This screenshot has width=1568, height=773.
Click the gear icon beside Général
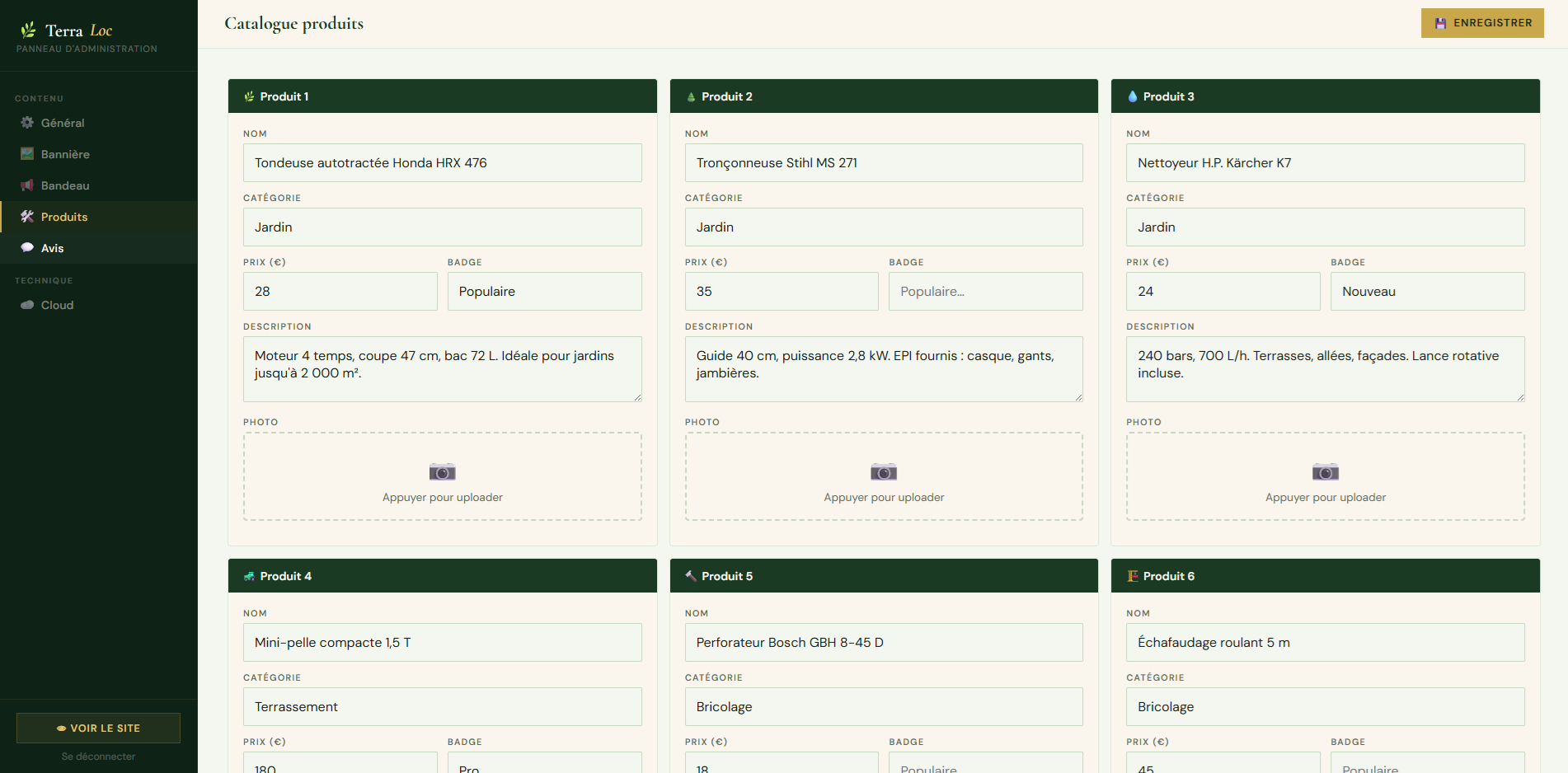pyautogui.click(x=27, y=123)
